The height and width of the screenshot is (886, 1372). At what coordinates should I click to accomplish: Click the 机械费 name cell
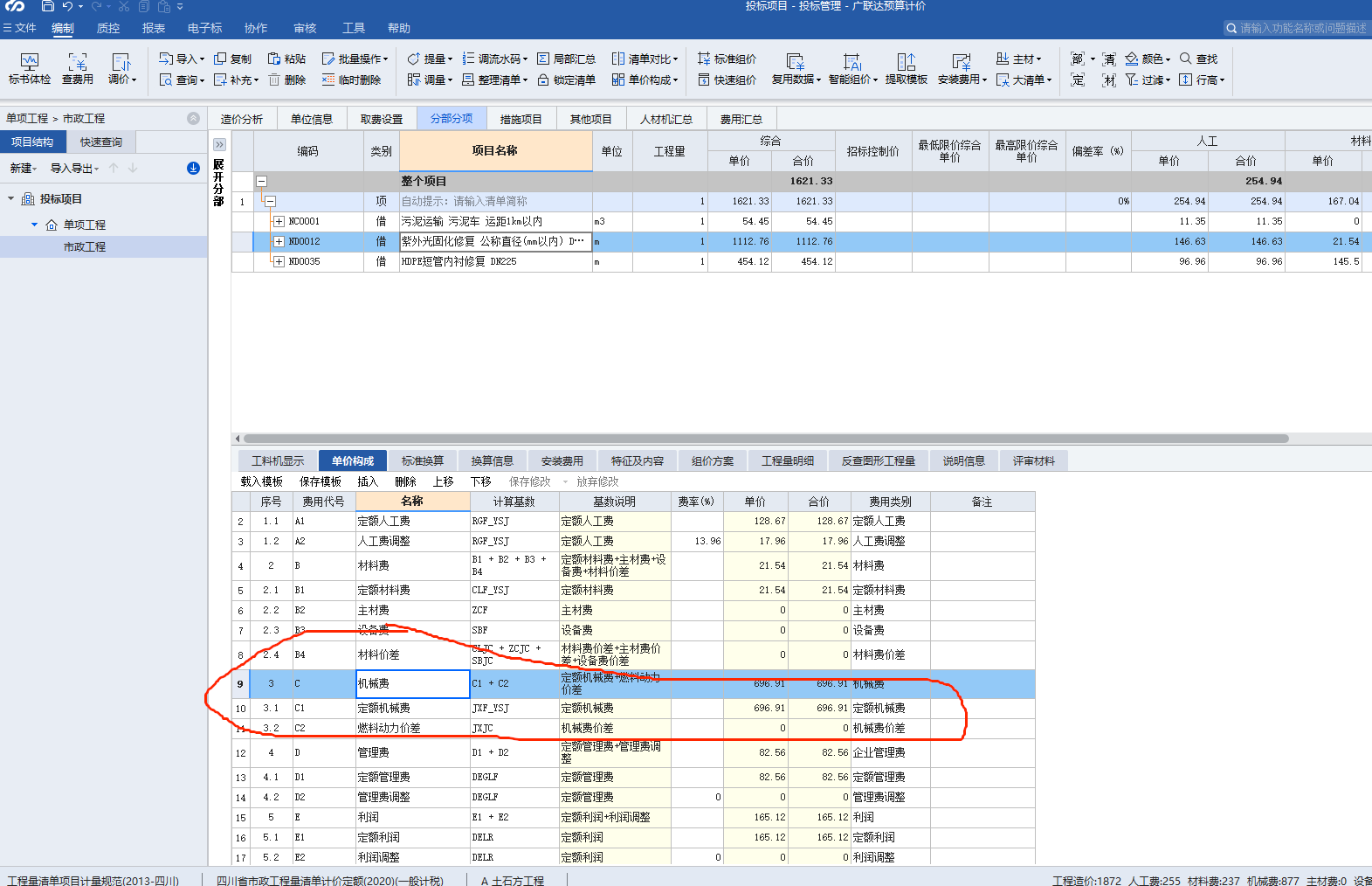tap(412, 683)
